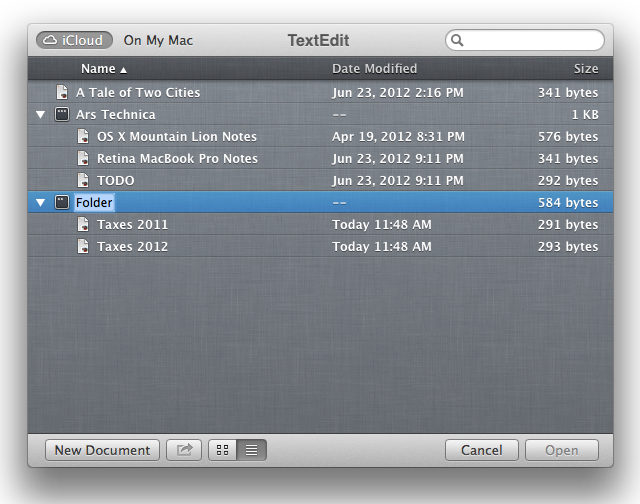
Task: Click the magnifying glass search icon
Action: (457, 40)
